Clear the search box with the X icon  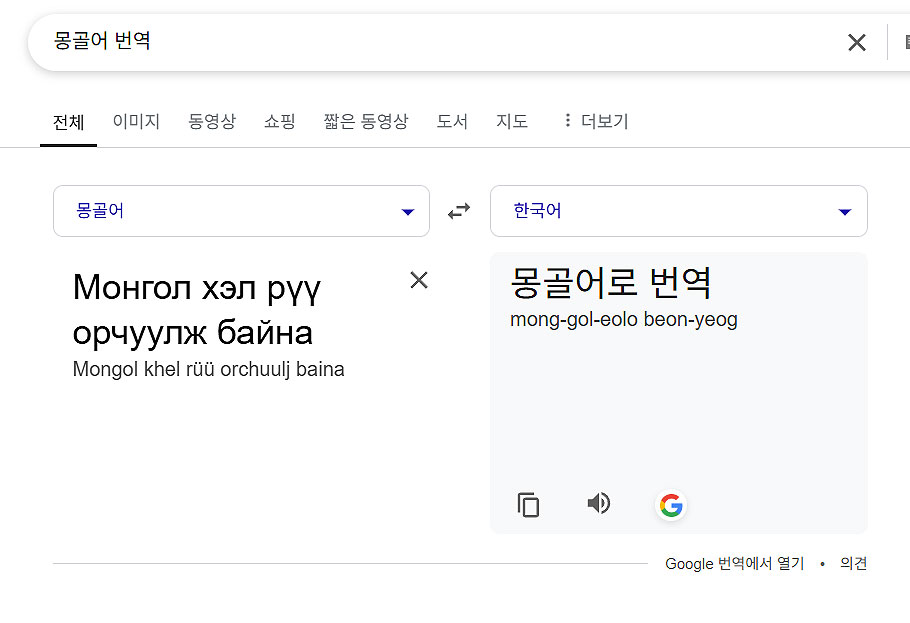[x=856, y=42]
